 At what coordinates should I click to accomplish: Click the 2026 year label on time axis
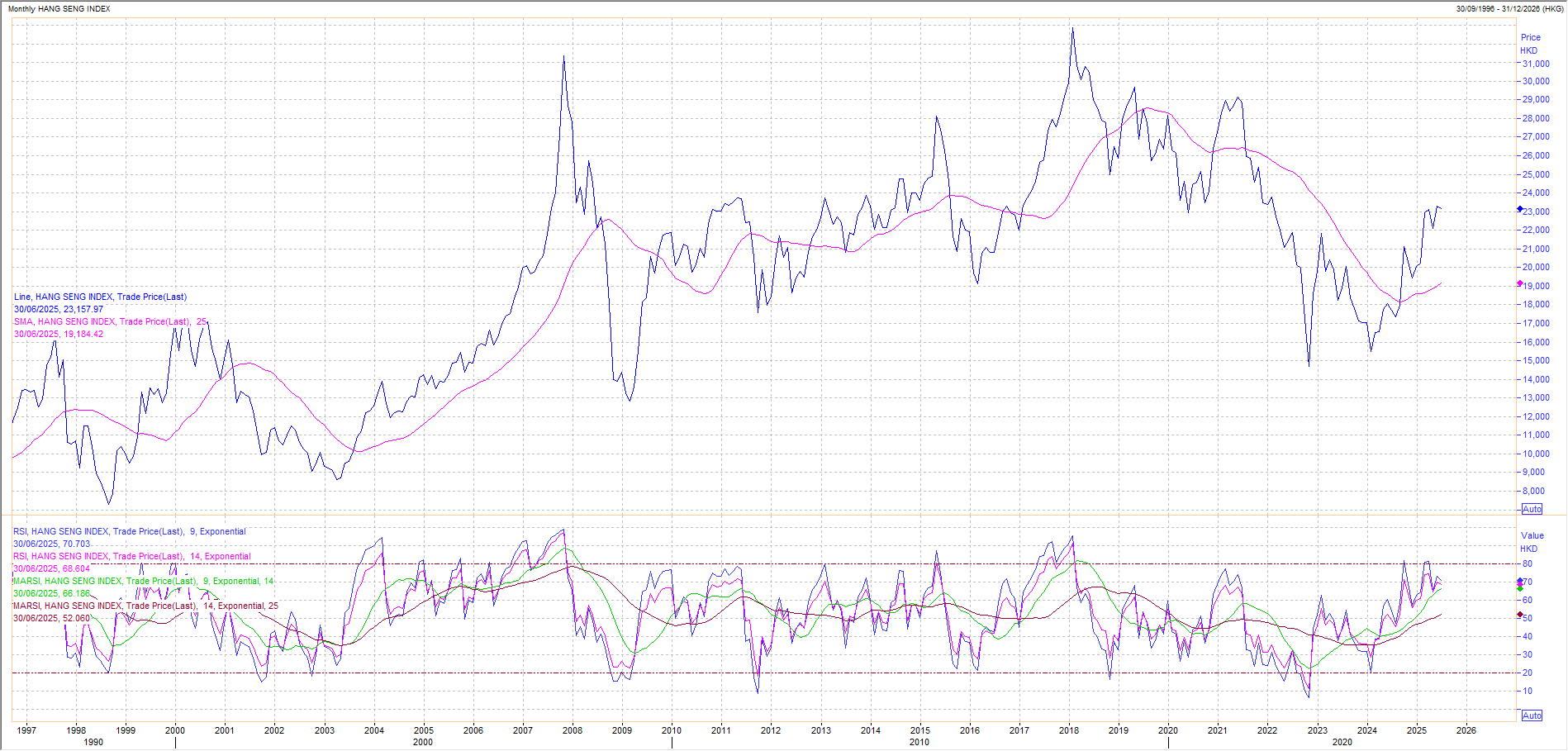coord(1466,730)
